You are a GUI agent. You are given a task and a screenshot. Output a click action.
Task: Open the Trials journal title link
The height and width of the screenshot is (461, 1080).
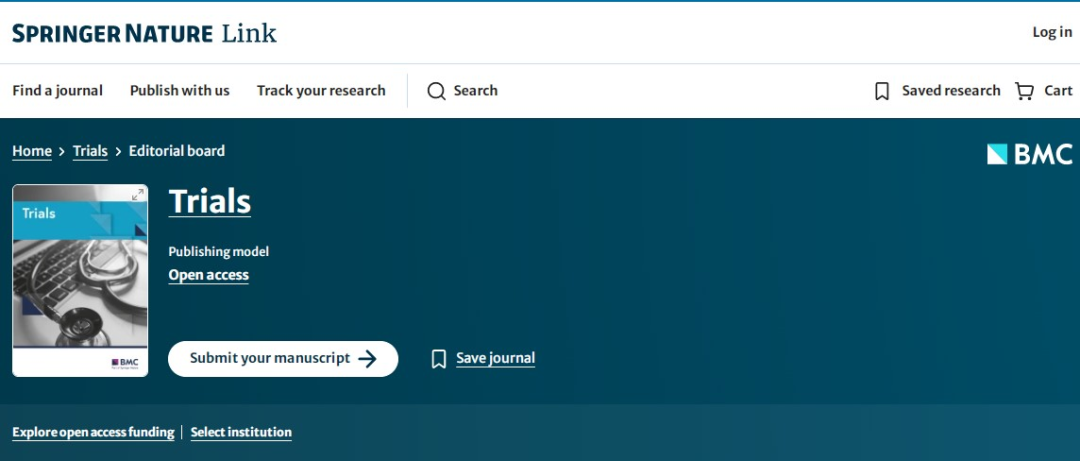coord(209,201)
